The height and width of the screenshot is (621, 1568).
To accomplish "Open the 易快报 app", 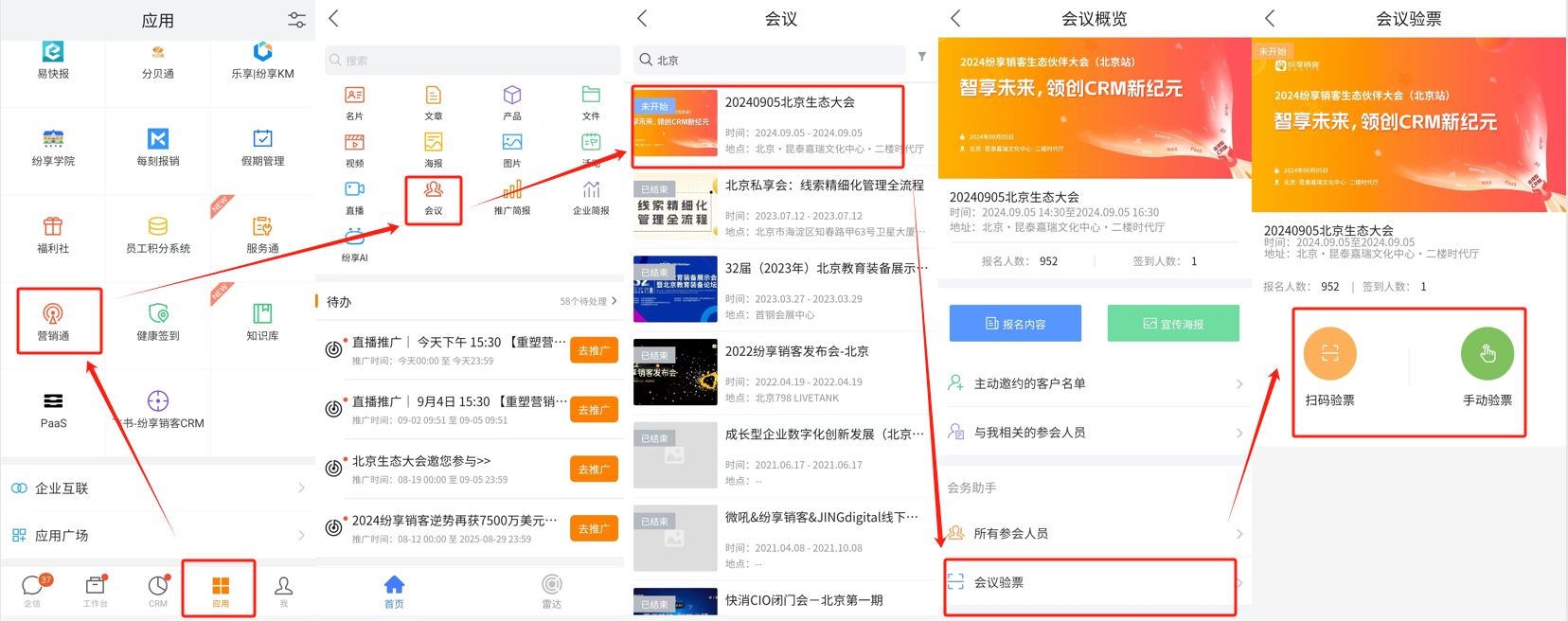I will [53, 60].
